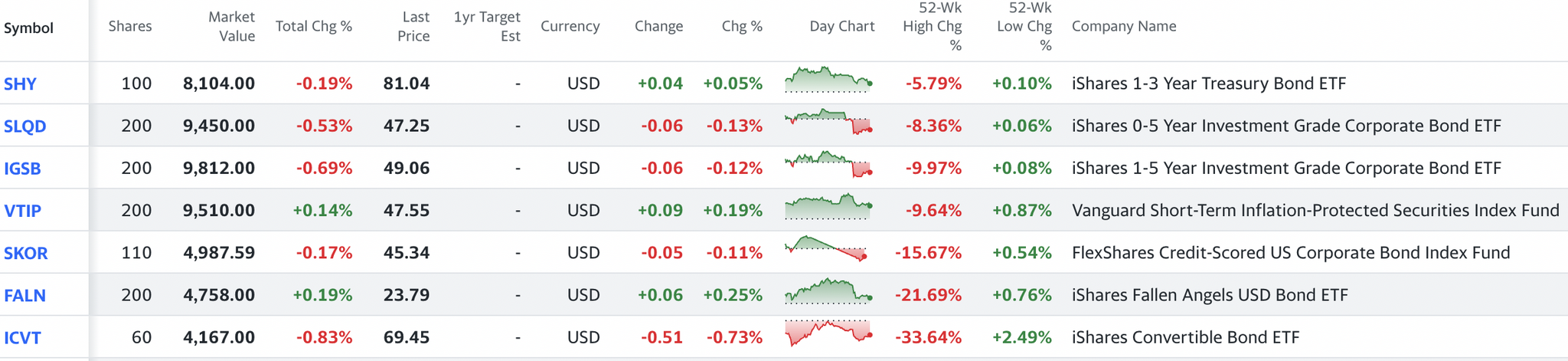1568x361 pixels.
Task: Sort by Market Value column header
Action: point(231,27)
